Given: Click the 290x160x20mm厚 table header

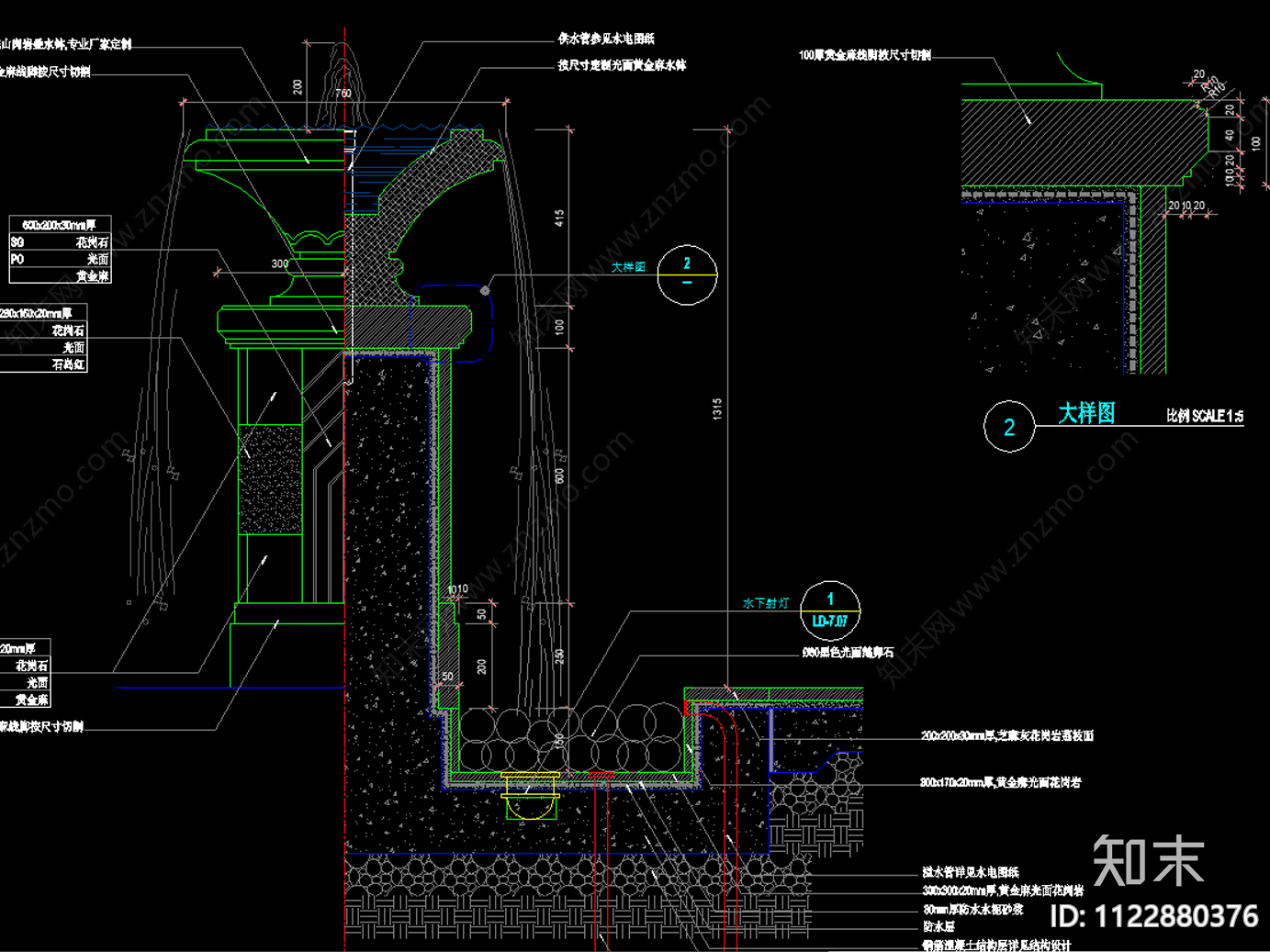Looking at the screenshot, I should (36, 313).
